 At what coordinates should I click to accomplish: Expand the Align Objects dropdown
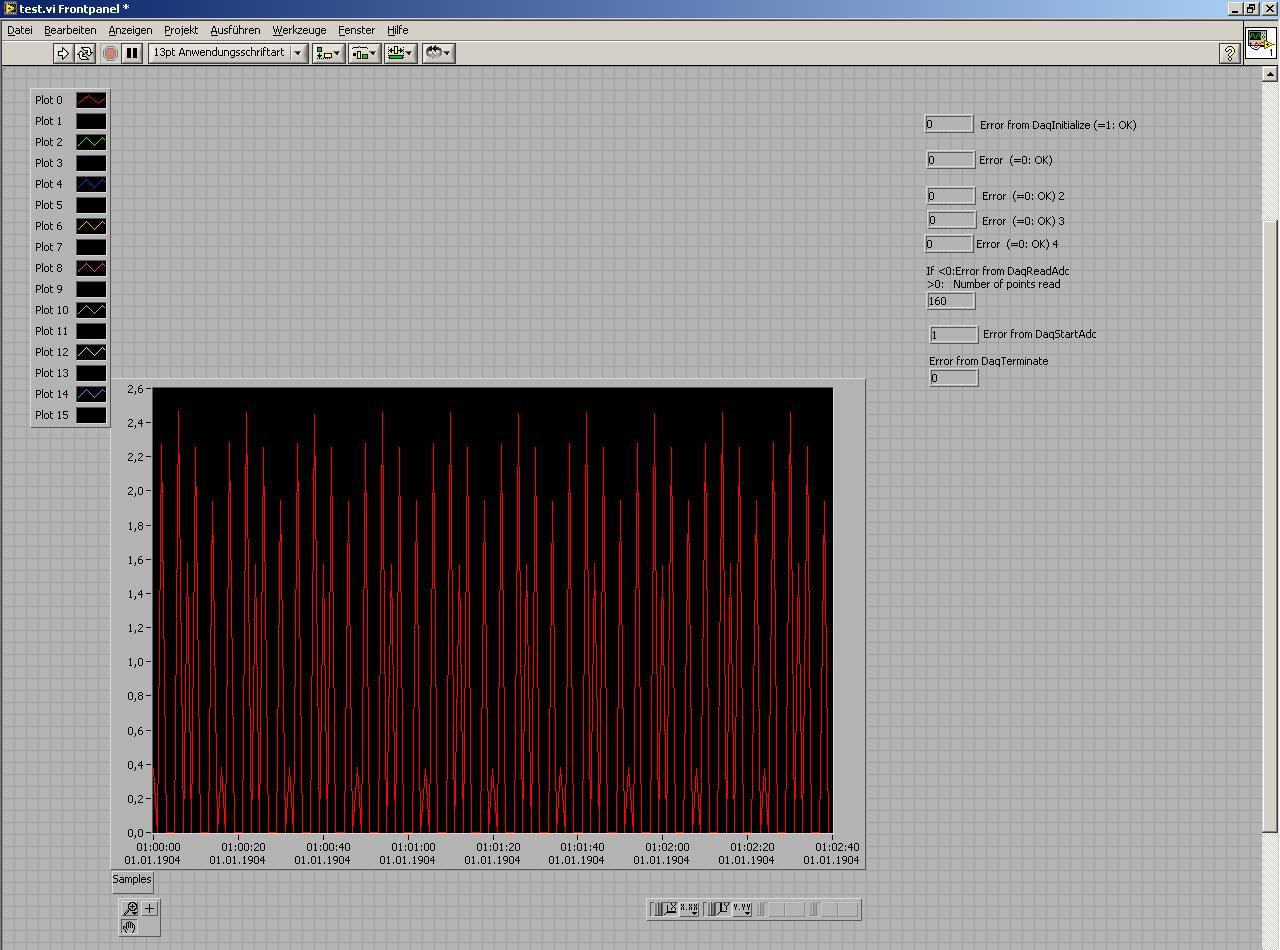tap(328, 53)
